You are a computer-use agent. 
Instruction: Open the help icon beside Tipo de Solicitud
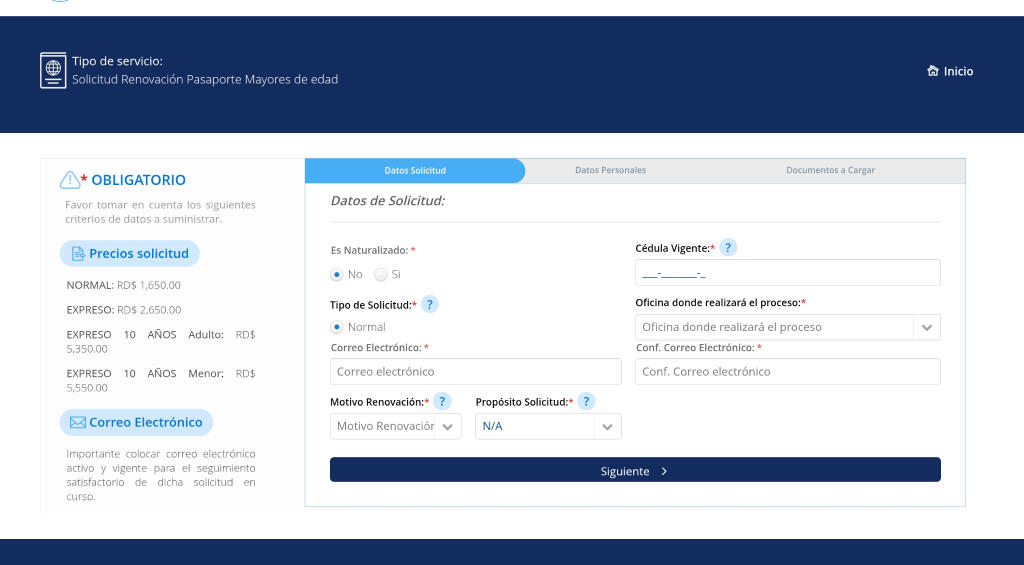429,304
